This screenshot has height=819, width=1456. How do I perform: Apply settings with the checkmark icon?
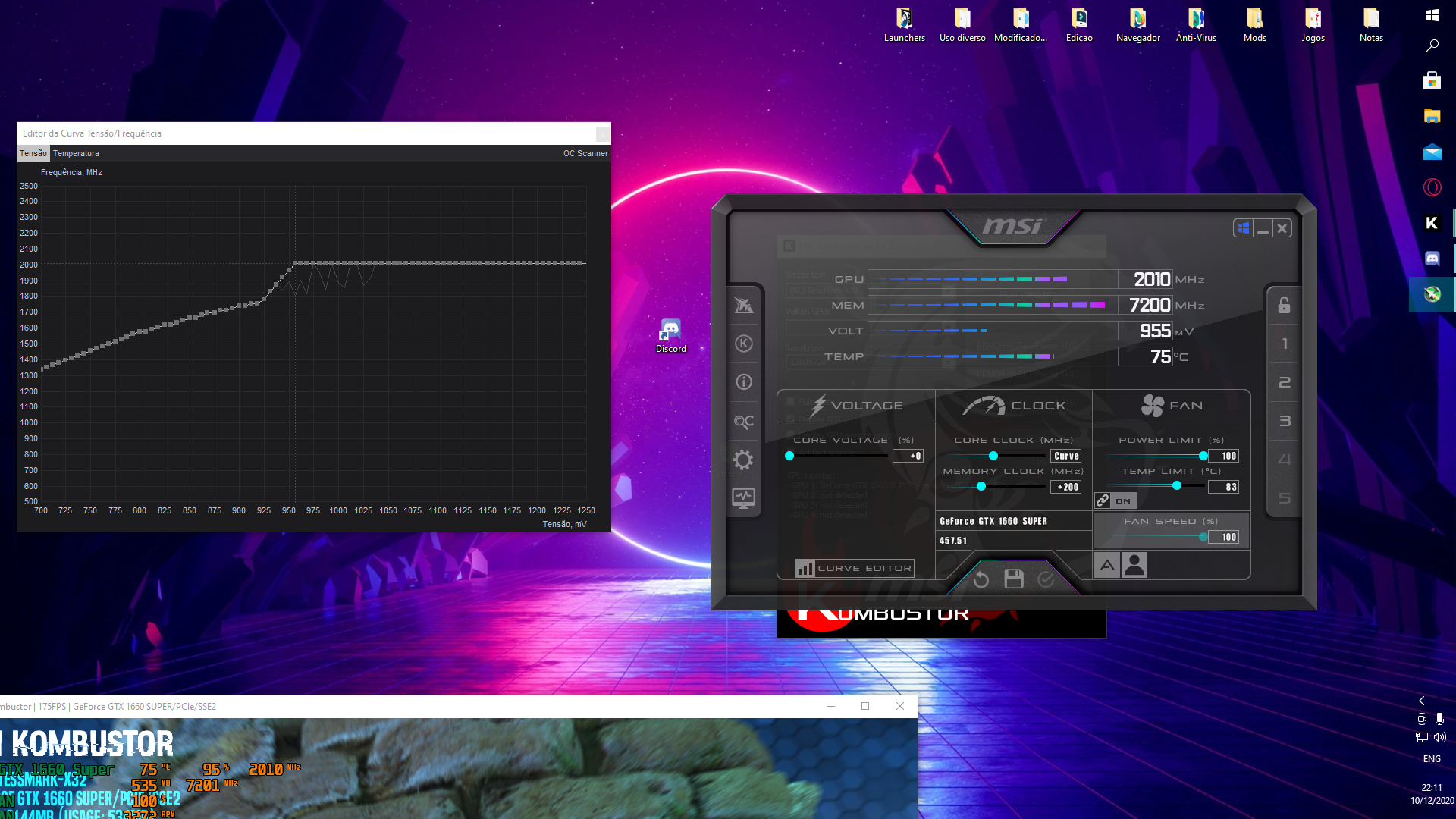click(1046, 579)
